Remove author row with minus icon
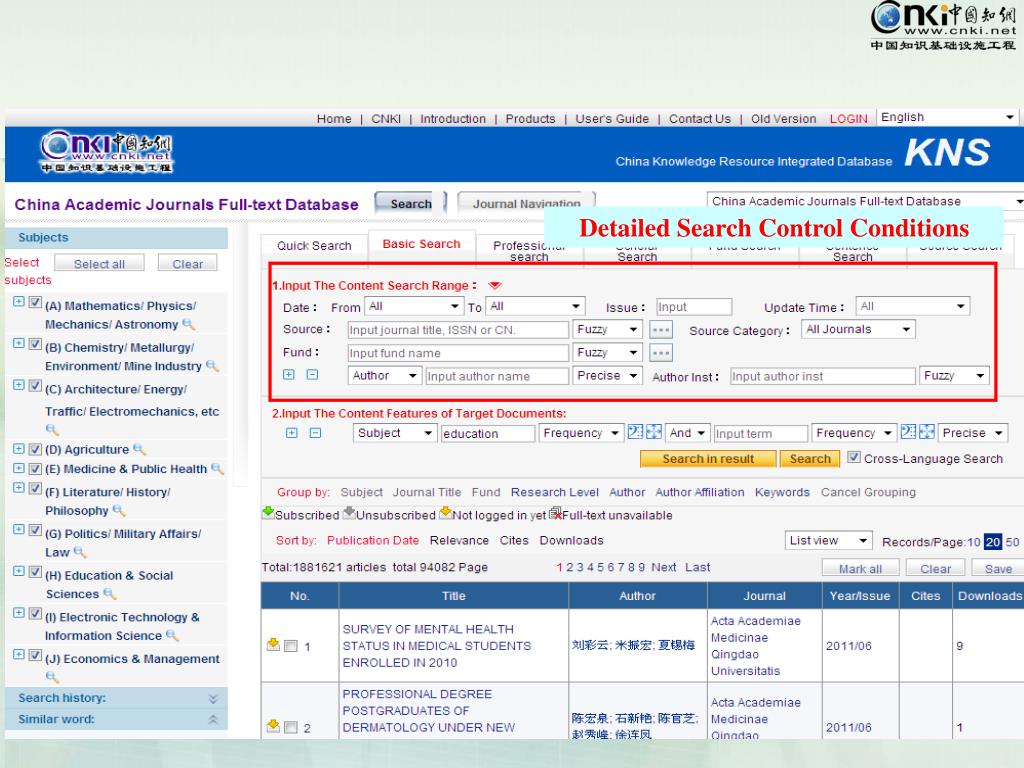Screen dimensions: 1024x768 click(312, 375)
